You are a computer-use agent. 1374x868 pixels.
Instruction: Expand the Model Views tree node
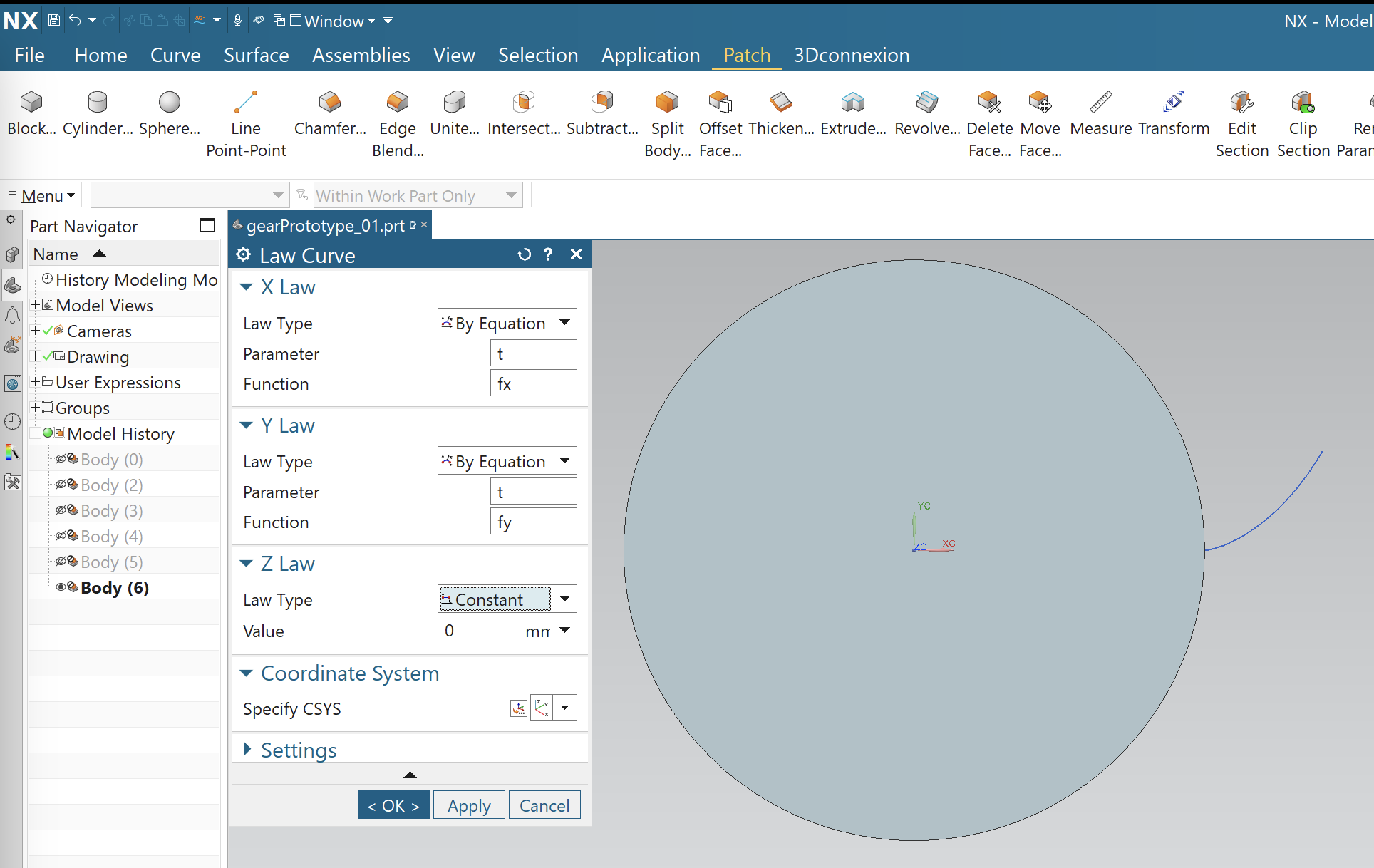pos(34,305)
